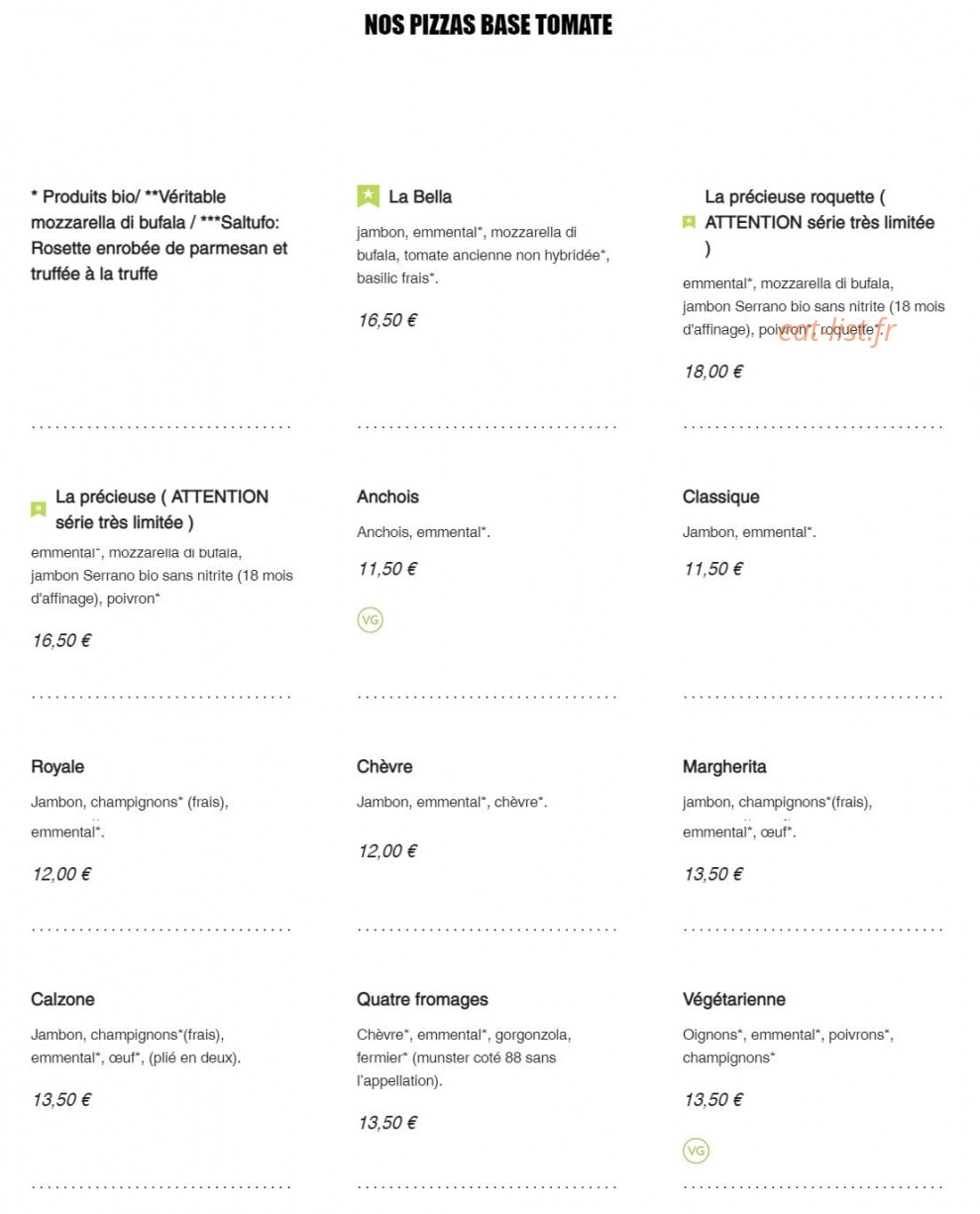Image resolution: width=980 pixels, height=1214 pixels.
Task: Click the green star badge beside La précieuse
Action: [x=38, y=509]
